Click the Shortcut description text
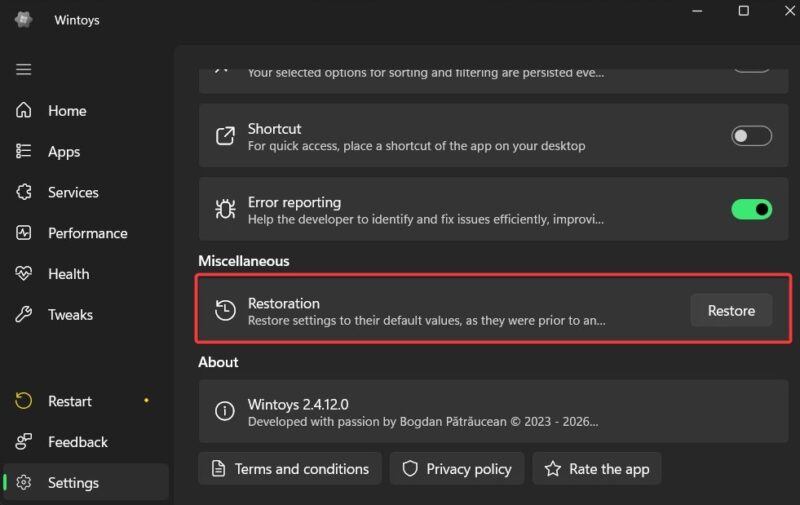This screenshot has height=505, width=800. (416, 146)
